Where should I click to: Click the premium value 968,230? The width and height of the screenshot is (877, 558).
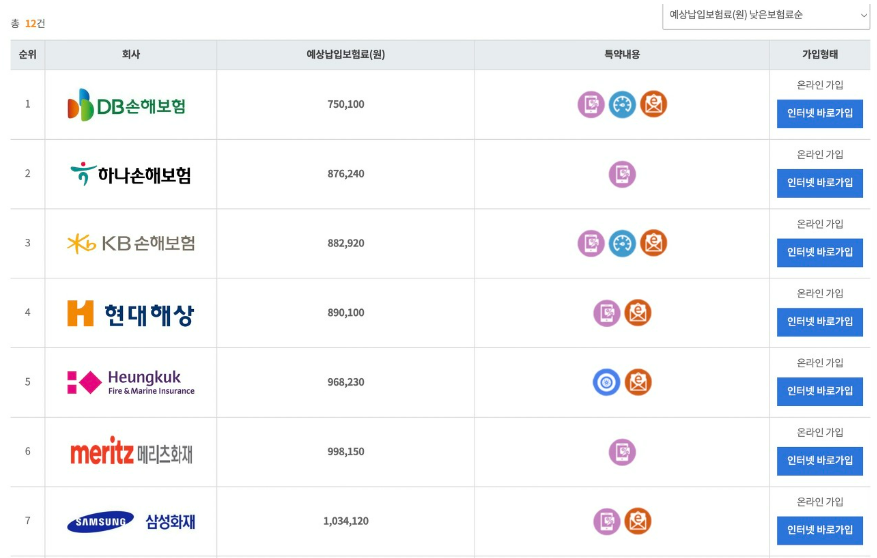[346, 382]
